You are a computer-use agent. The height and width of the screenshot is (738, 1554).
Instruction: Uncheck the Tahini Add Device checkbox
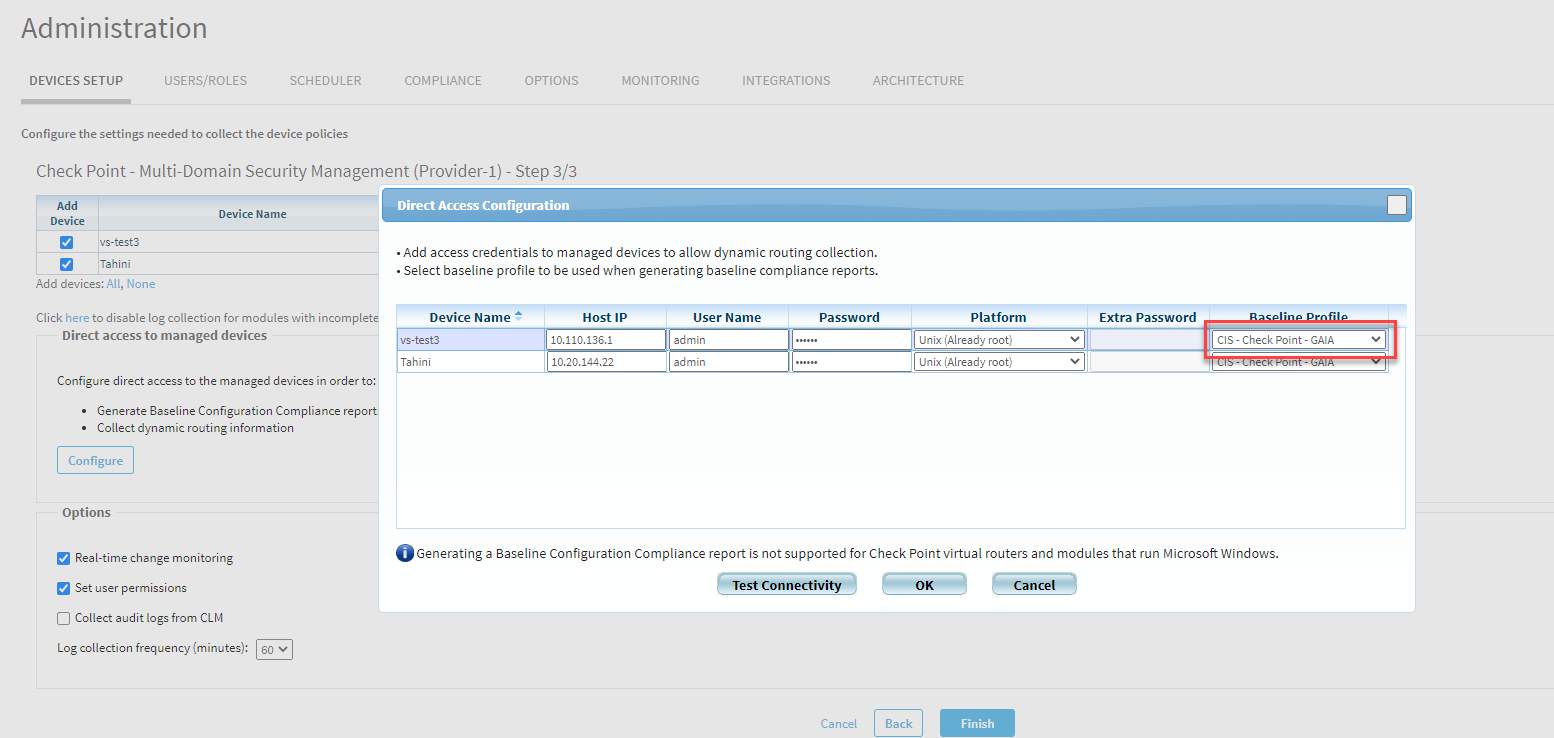[67, 264]
